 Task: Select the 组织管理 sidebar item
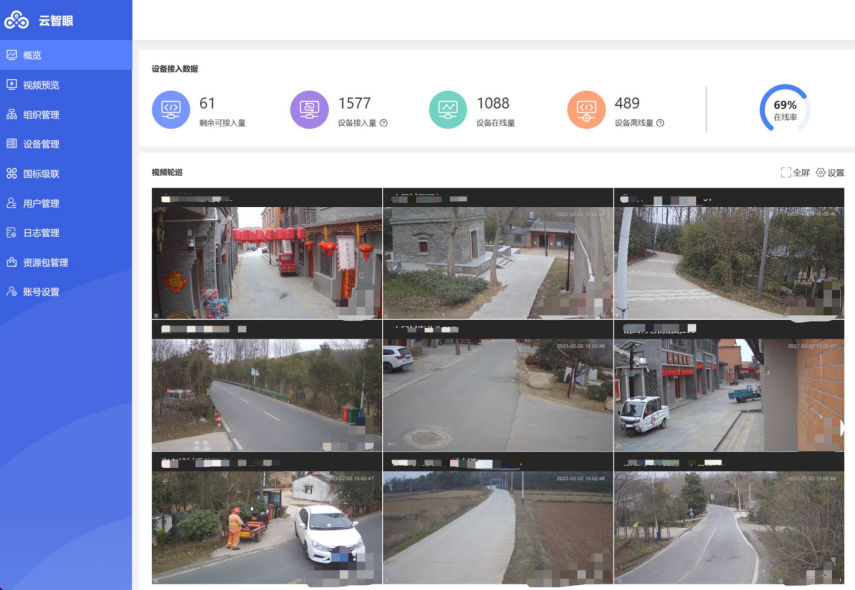[x=41, y=115]
